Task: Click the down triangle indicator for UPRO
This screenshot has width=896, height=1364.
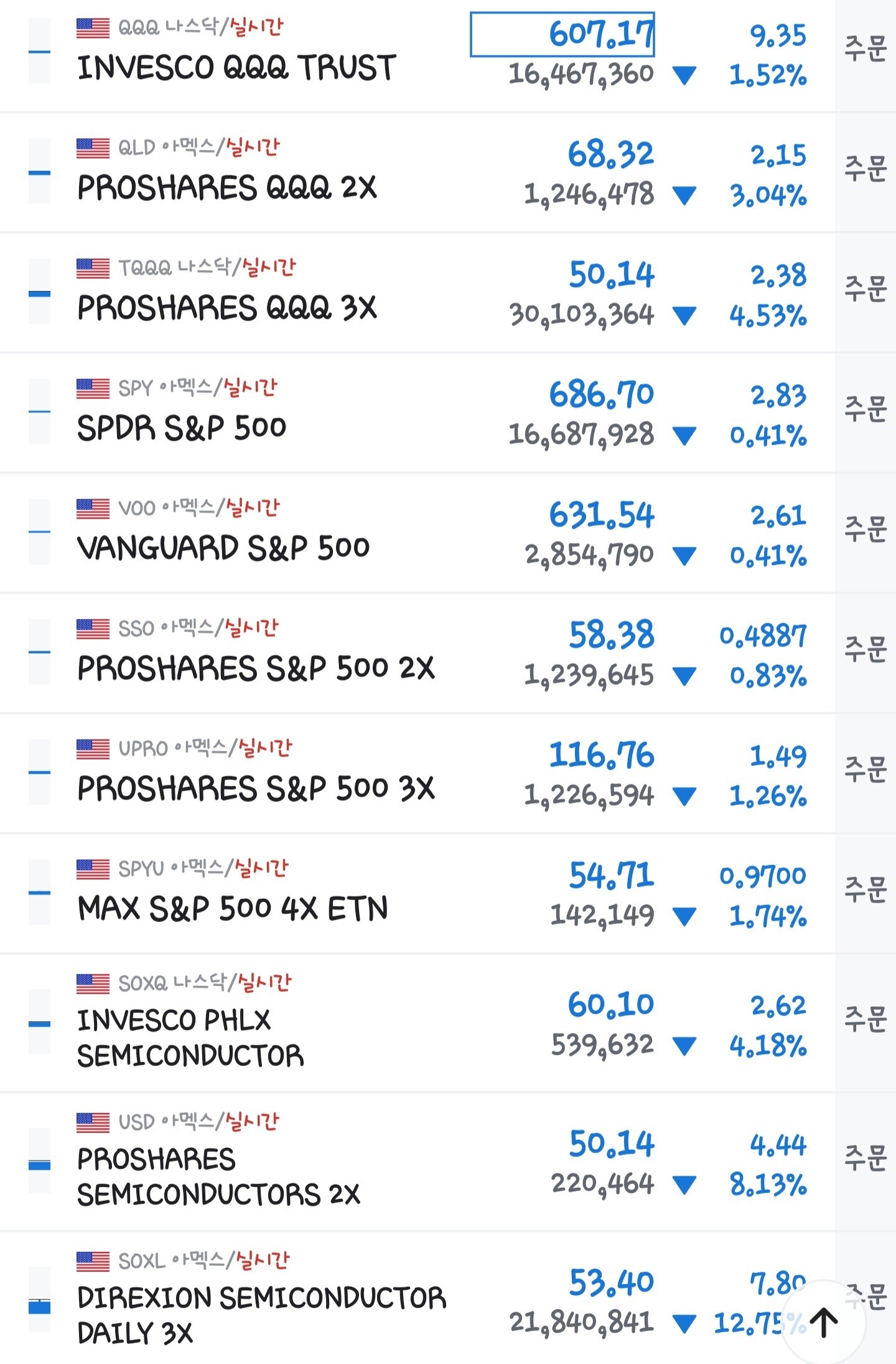Action: (x=684, y=796)
